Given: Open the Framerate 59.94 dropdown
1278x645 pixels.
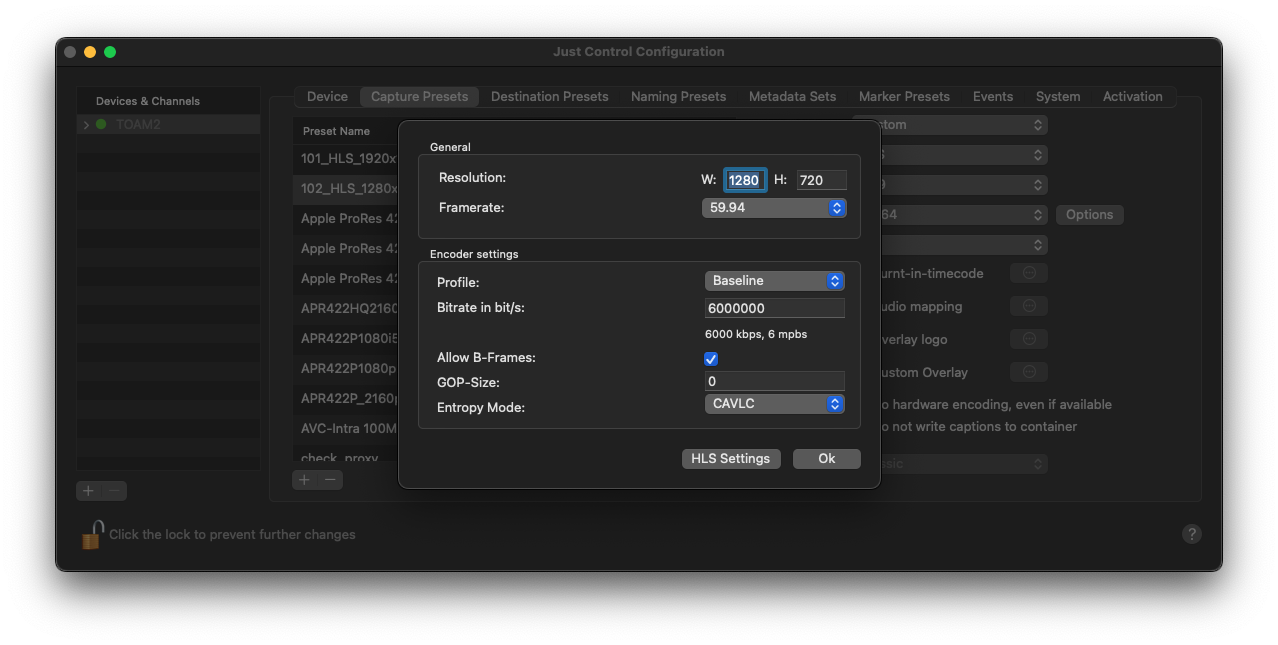Looking at the screenshot, I should click(x=775, y=208).
